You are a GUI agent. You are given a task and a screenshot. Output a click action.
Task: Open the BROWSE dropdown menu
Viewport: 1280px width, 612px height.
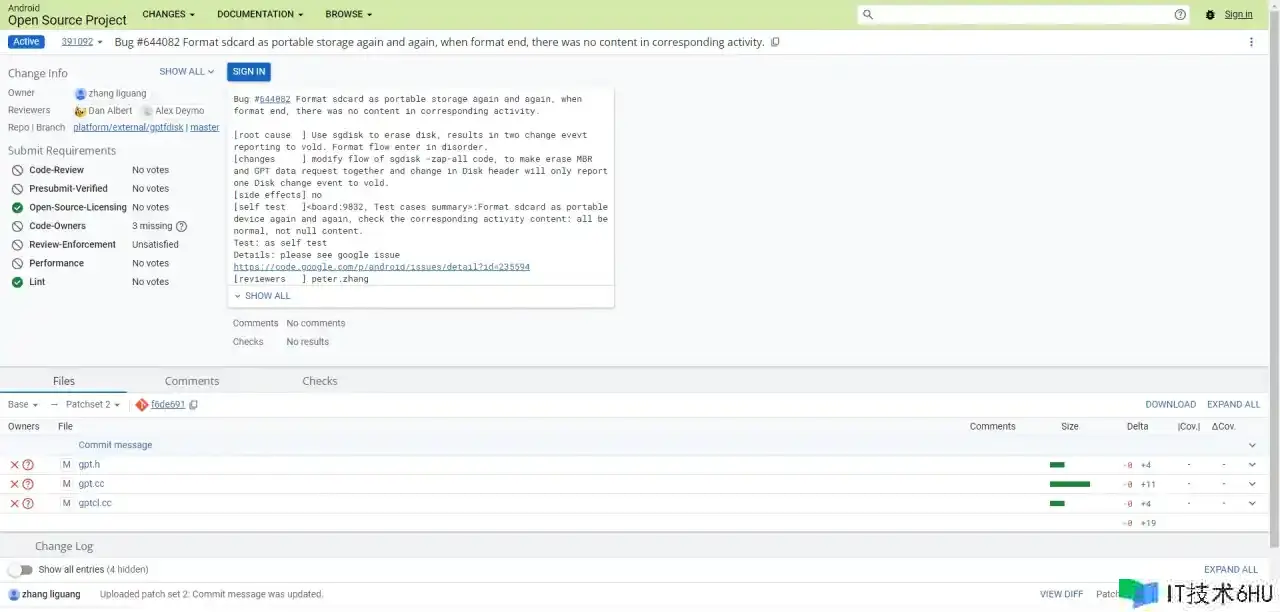[348, 14]
